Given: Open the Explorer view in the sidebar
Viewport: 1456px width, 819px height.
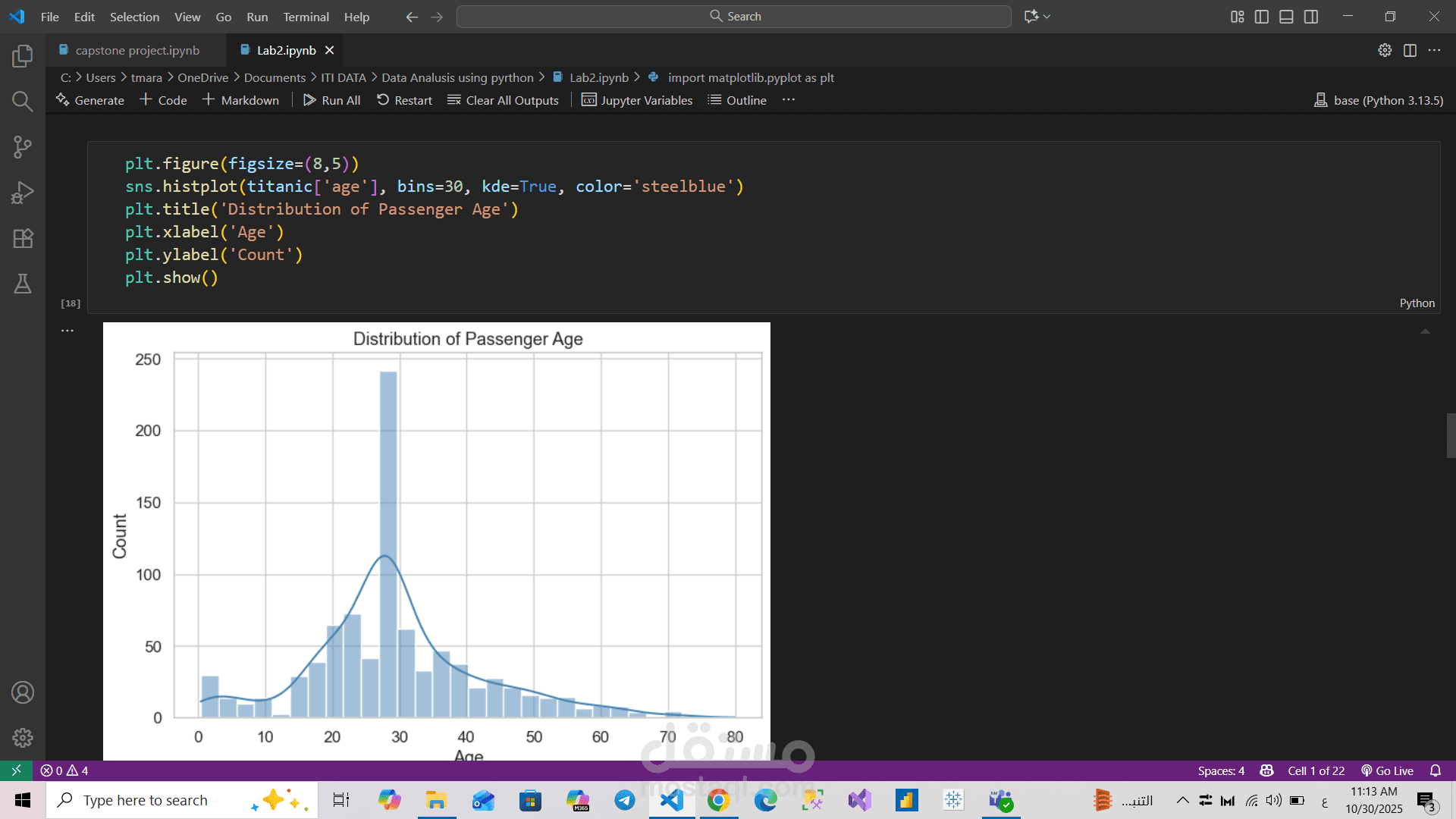Looking at the screenshot, I should point(22,55).
